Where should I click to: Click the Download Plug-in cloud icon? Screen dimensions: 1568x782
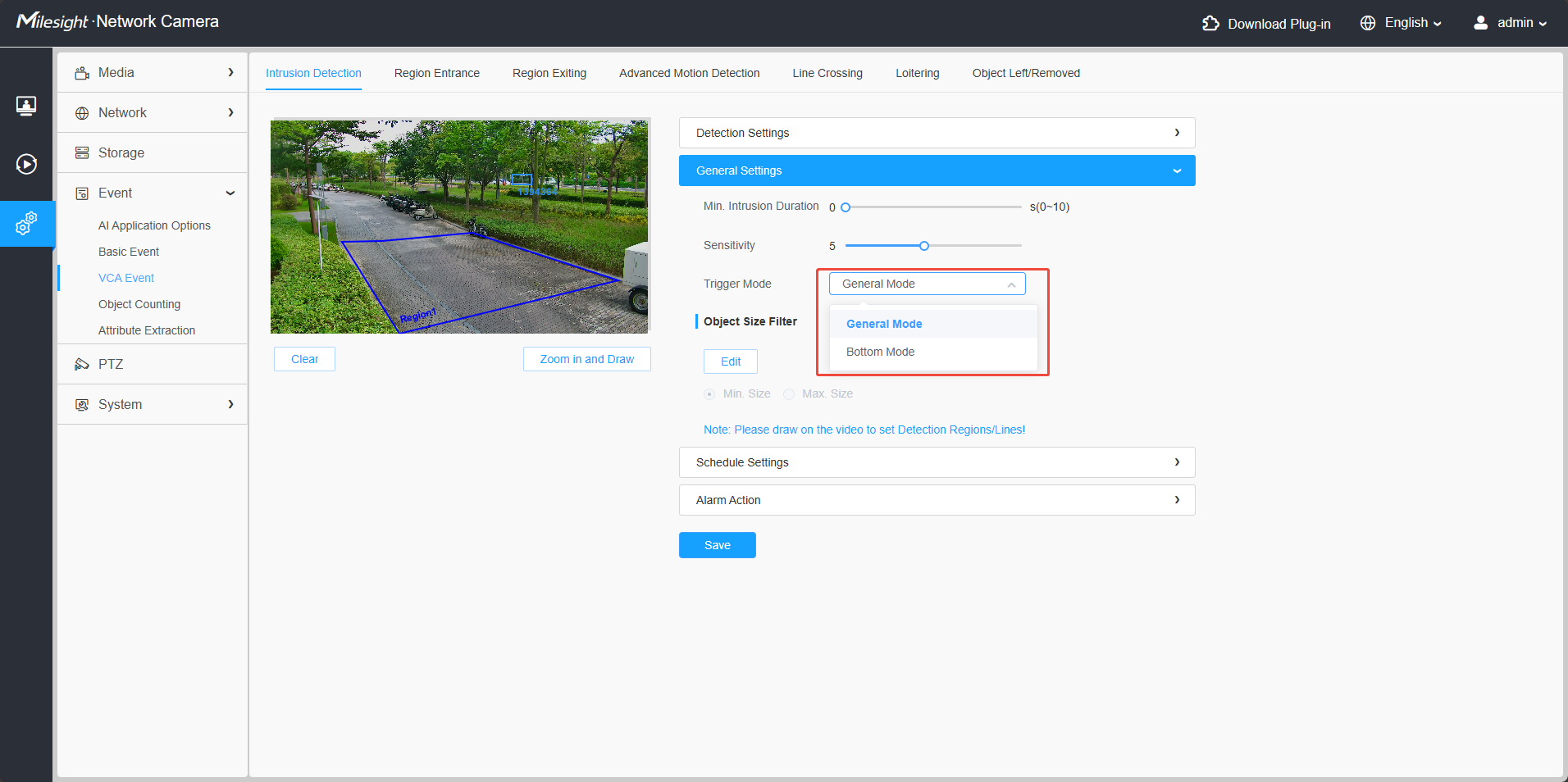click(x=1210, y=23)
